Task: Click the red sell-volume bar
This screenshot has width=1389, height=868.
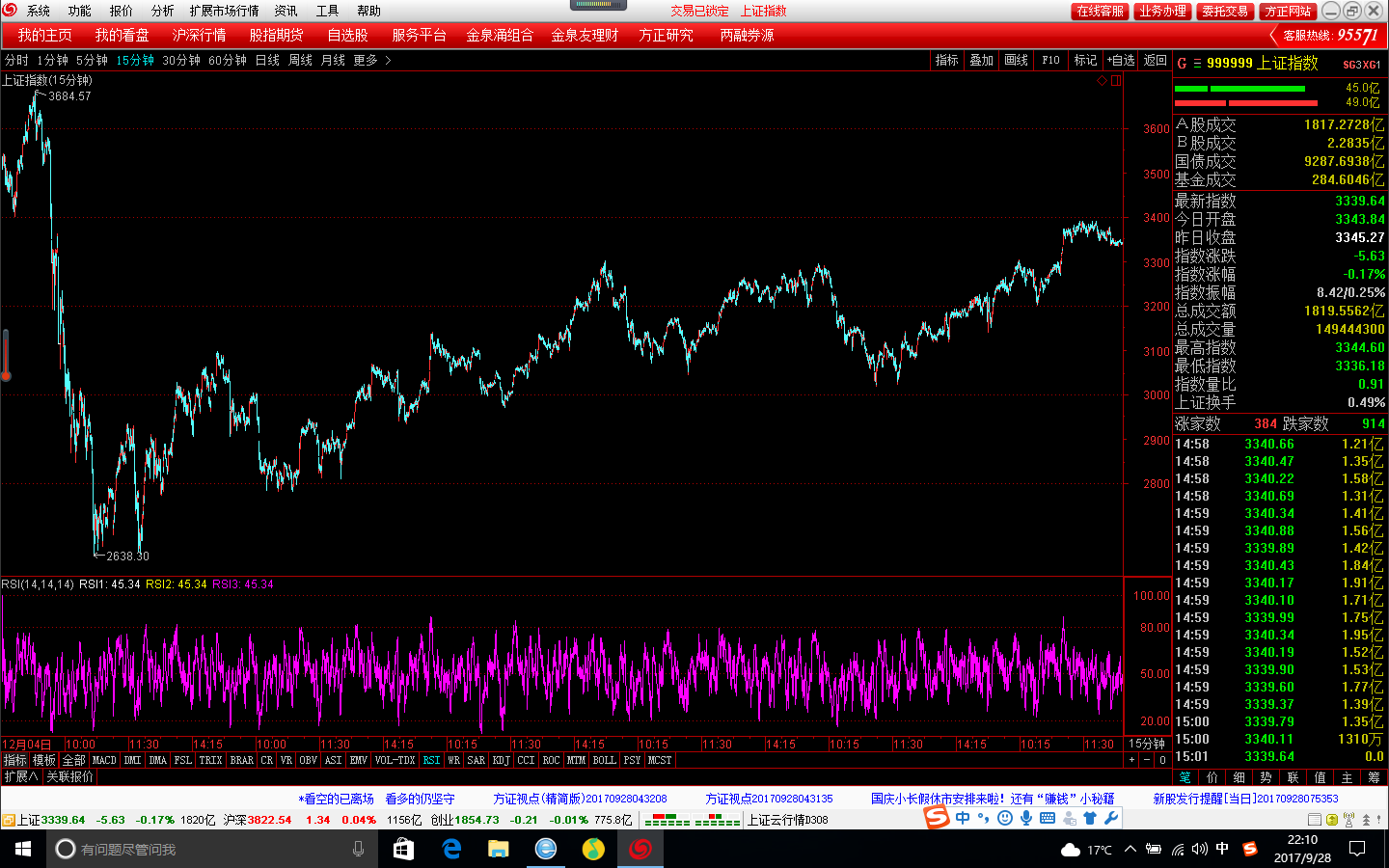Action: [x=1246, y=102]
